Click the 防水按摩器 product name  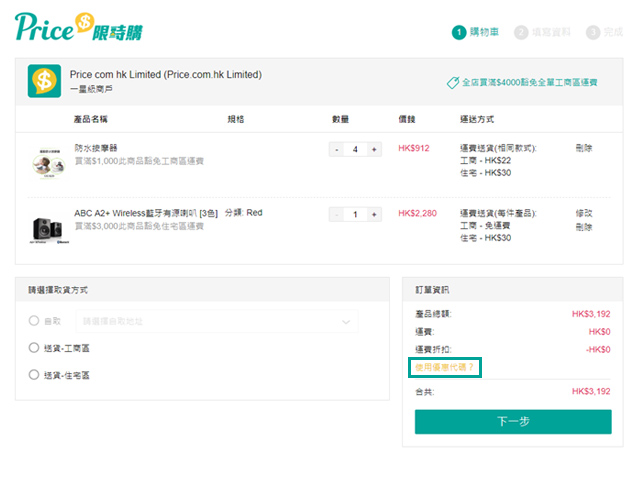97,148
